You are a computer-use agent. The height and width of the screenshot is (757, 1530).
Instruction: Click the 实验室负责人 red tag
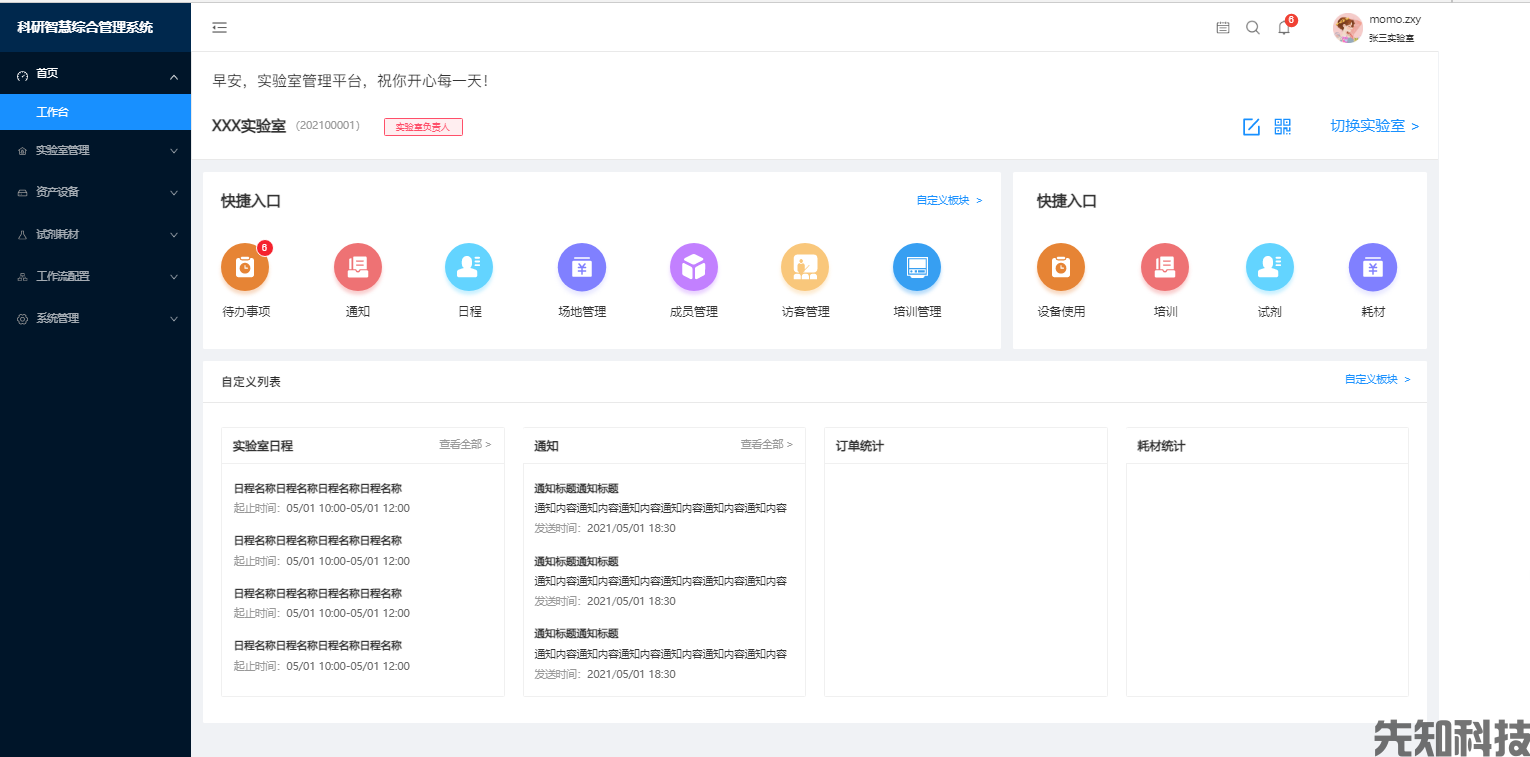[x=423, y=127]
